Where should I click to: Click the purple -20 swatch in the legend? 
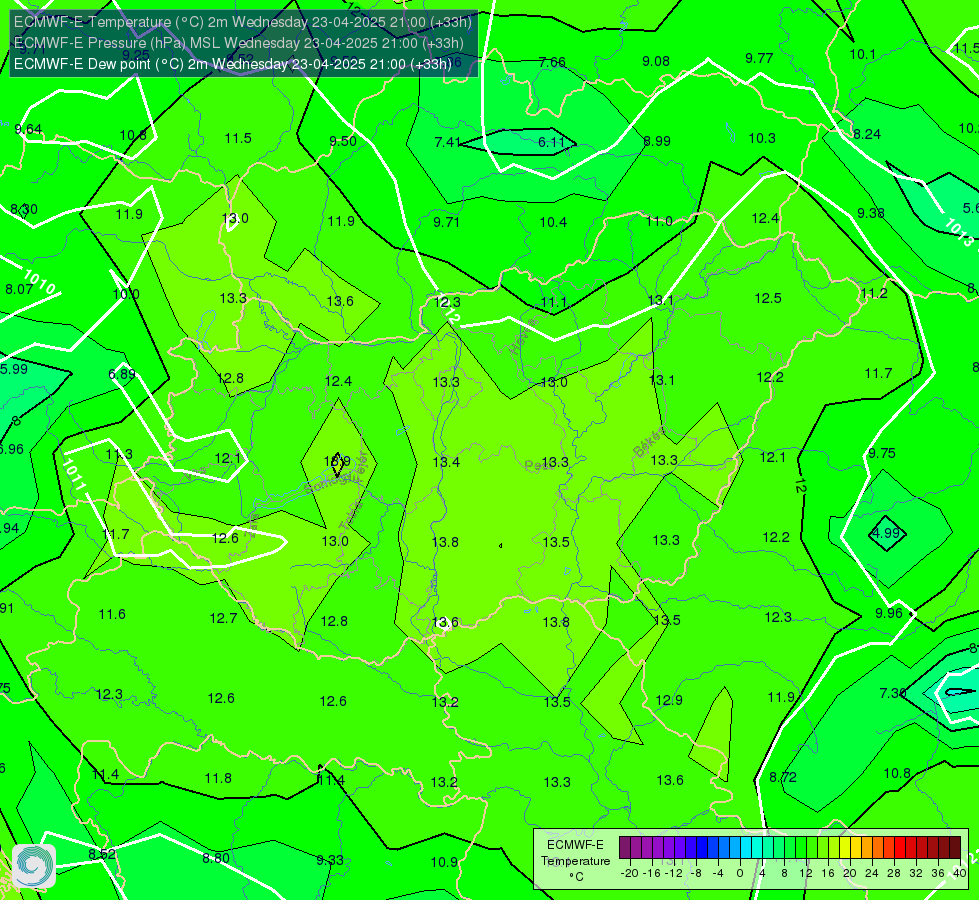(x=625, y=848)
